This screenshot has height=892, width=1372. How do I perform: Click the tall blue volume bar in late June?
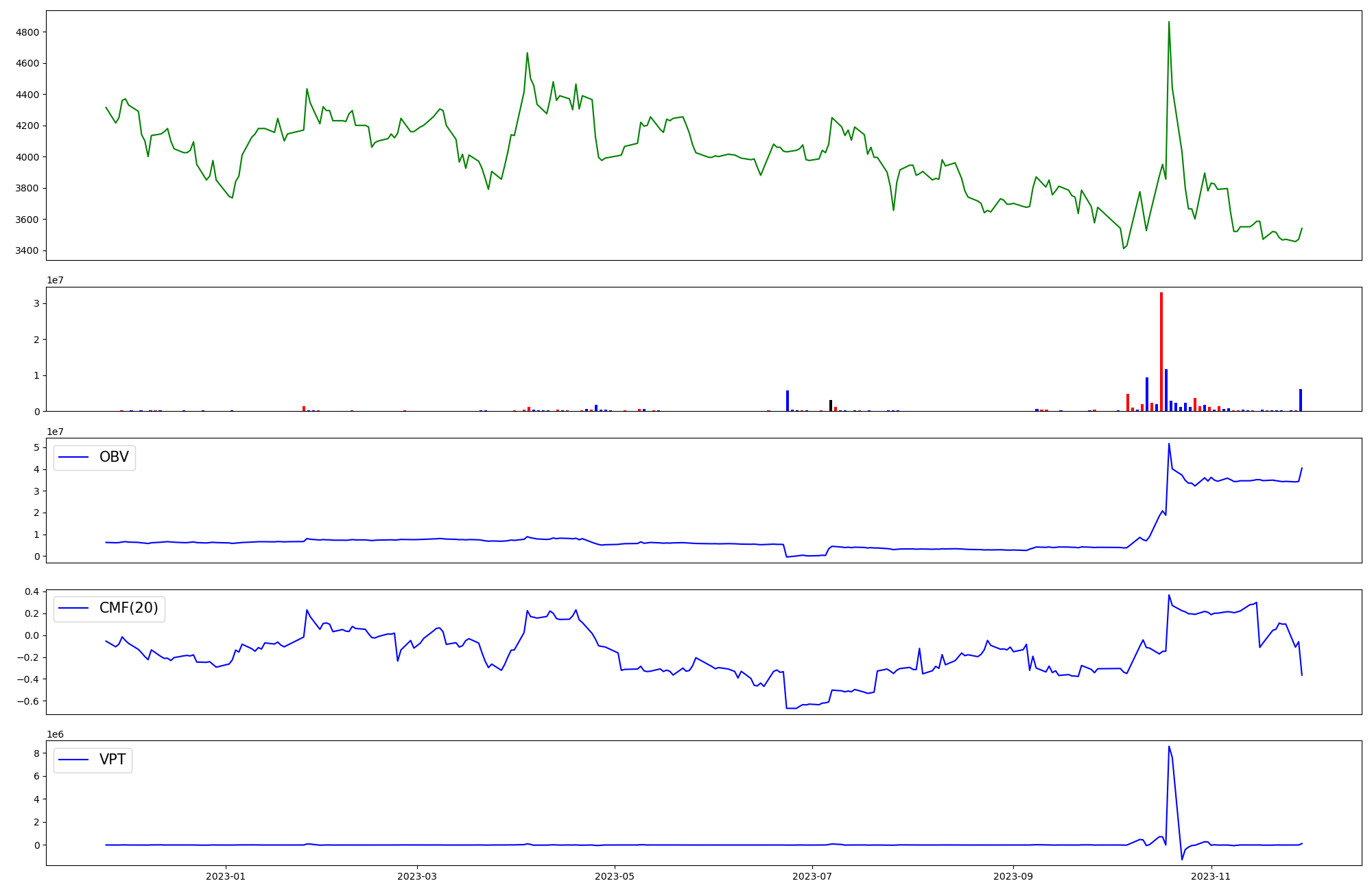tap(787, 401)
